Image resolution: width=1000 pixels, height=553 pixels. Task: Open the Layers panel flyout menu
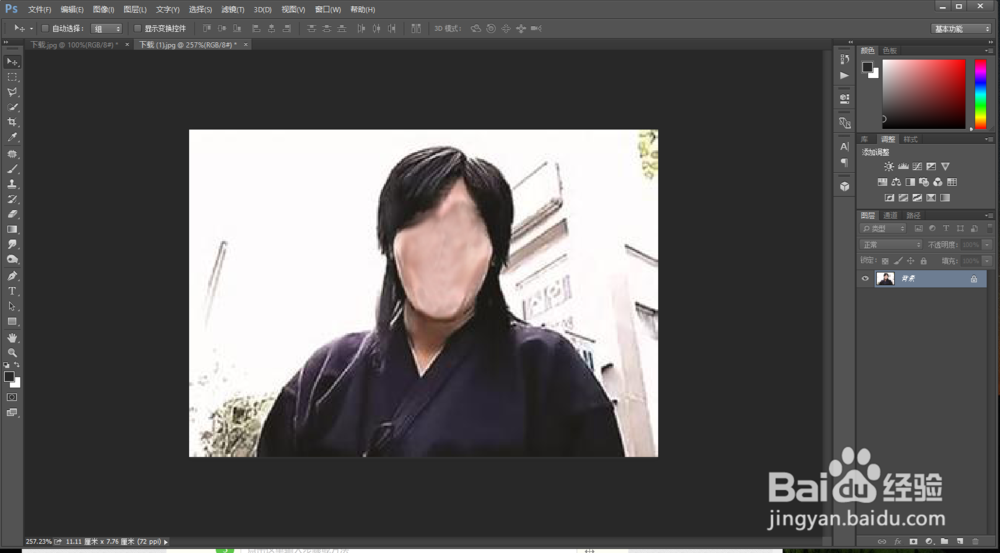click(989, 216)
